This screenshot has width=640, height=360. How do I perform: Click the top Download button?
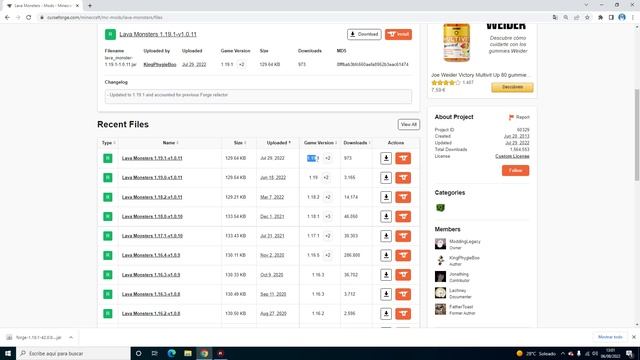point(364,34)
